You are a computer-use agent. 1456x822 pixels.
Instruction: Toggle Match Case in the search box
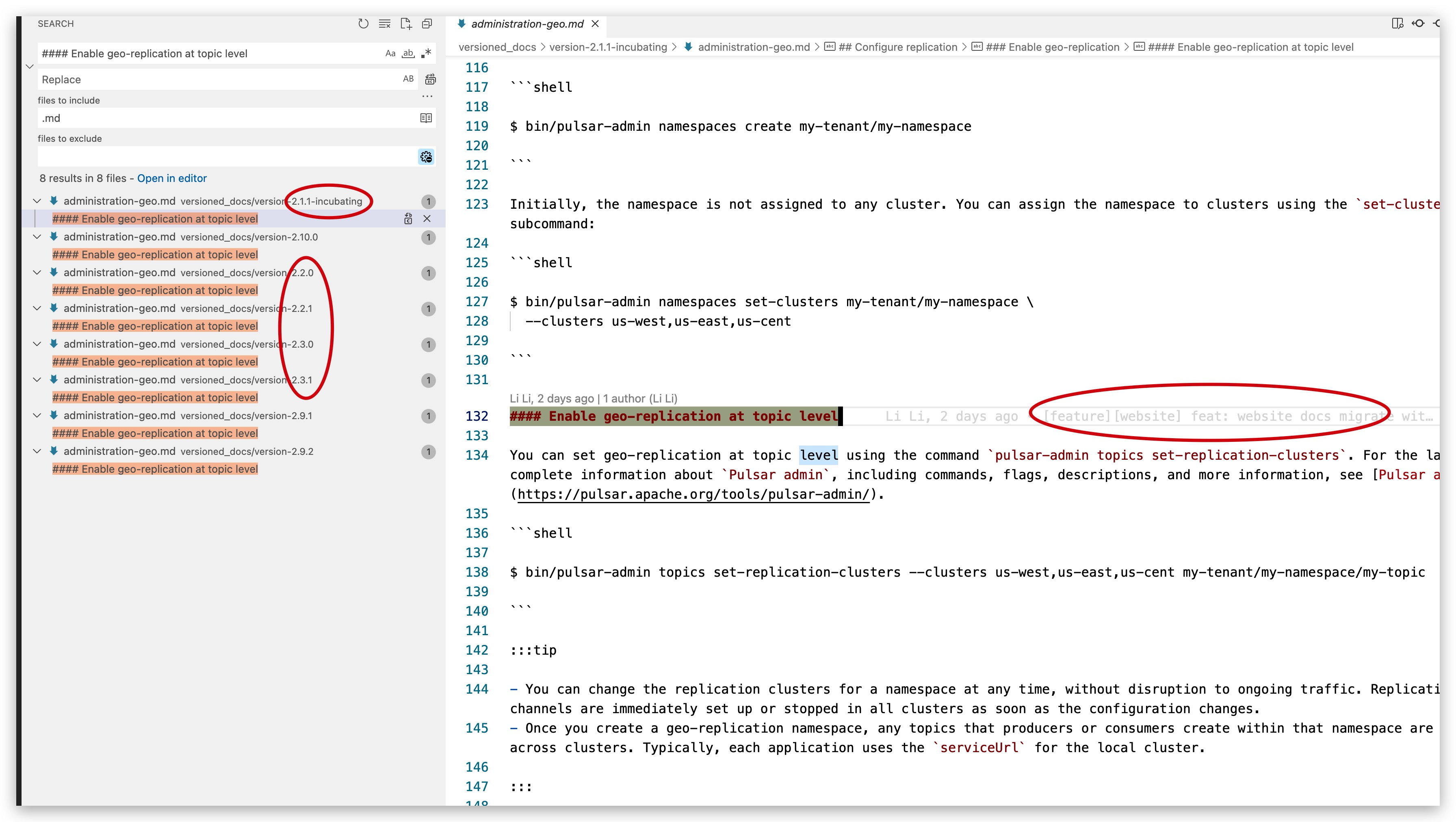(x=390, y=54)
